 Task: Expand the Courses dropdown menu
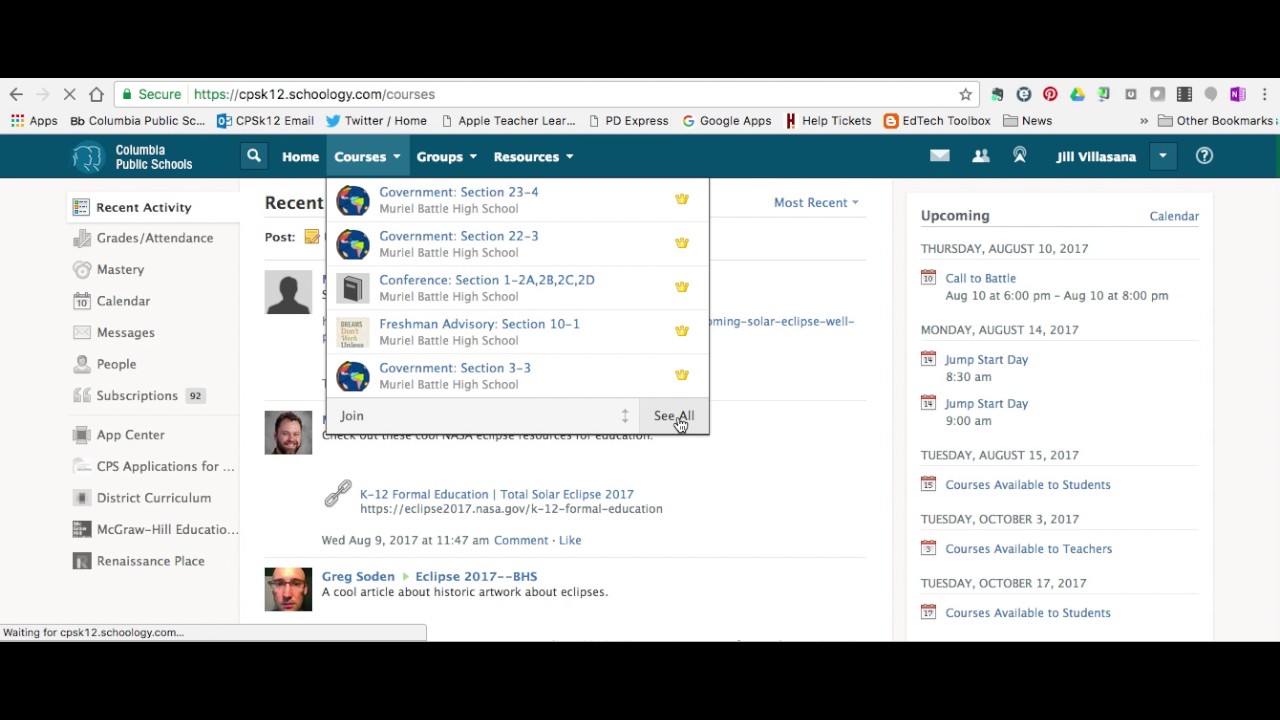click(367, 157)
